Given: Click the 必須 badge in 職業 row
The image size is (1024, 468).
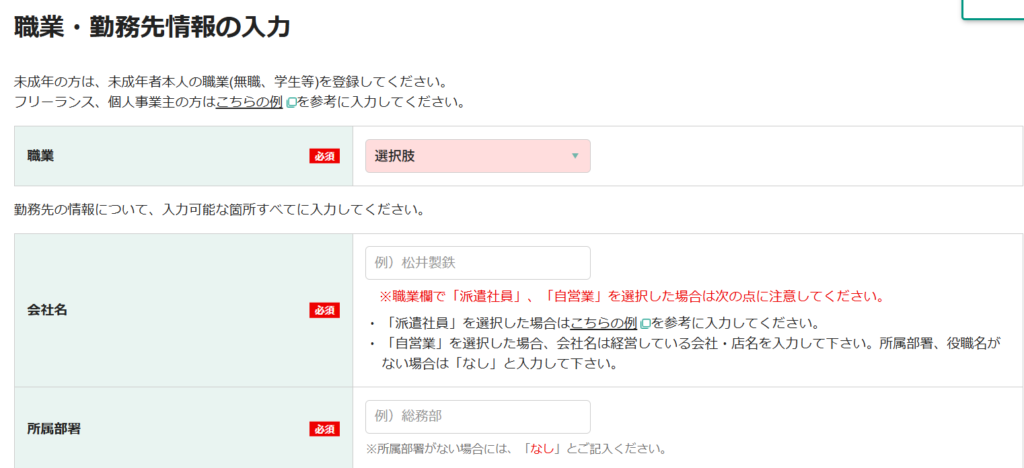Looking at the screenshot, I should coord(325,156).
